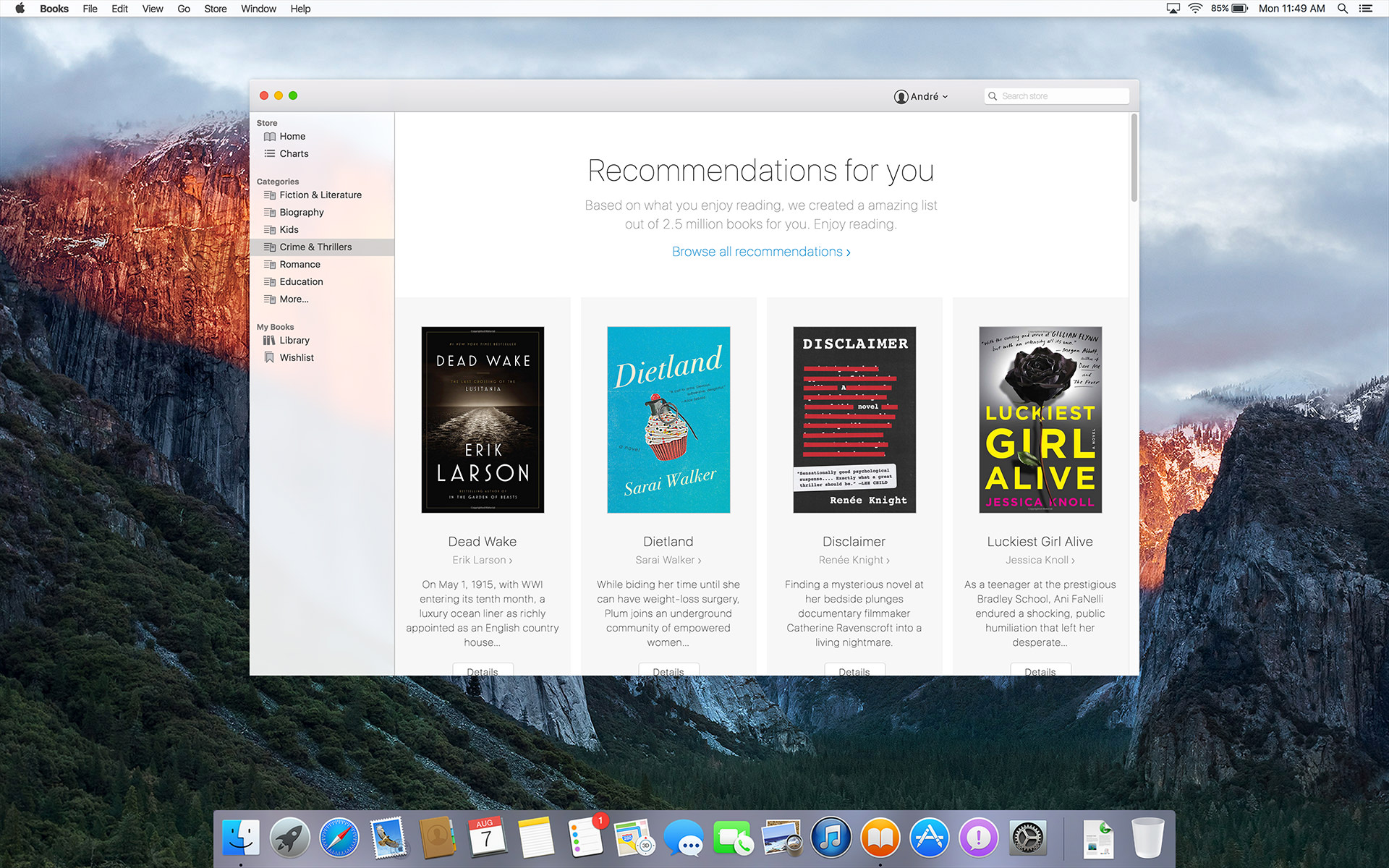
Task: View author Renée Knight's page
Action: coord(854,560)
